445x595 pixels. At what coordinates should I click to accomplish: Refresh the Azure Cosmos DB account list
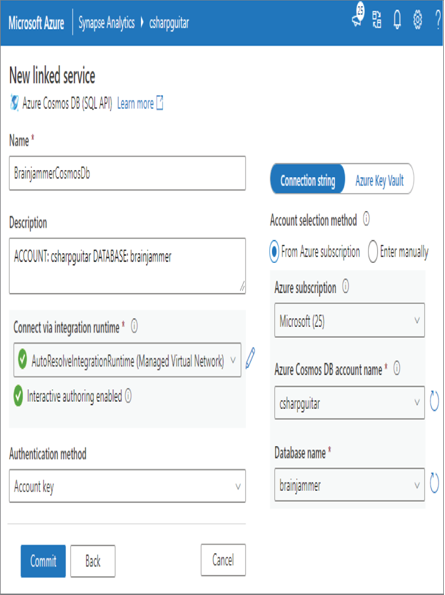(434, 401)
